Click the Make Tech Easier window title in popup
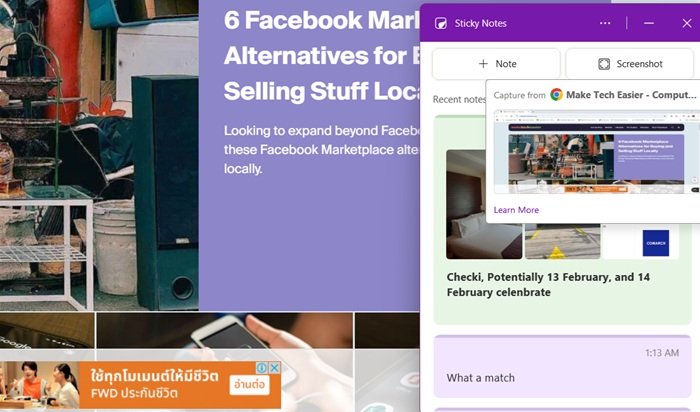 coord(631,95)
